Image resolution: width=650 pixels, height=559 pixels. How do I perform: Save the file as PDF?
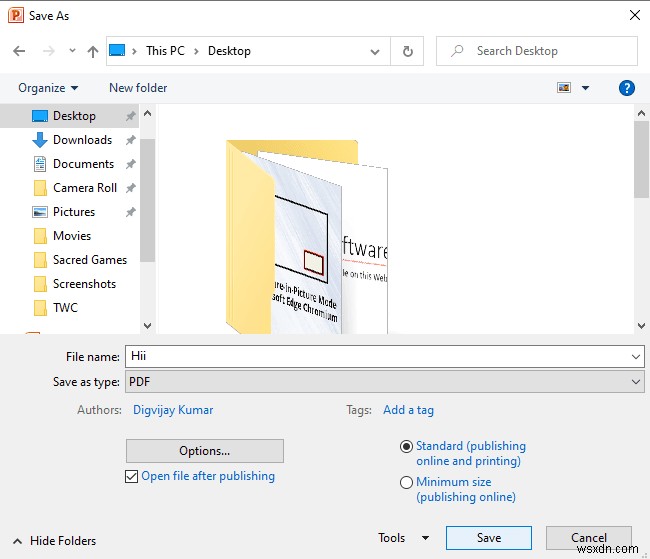click(x=489, y=538)
